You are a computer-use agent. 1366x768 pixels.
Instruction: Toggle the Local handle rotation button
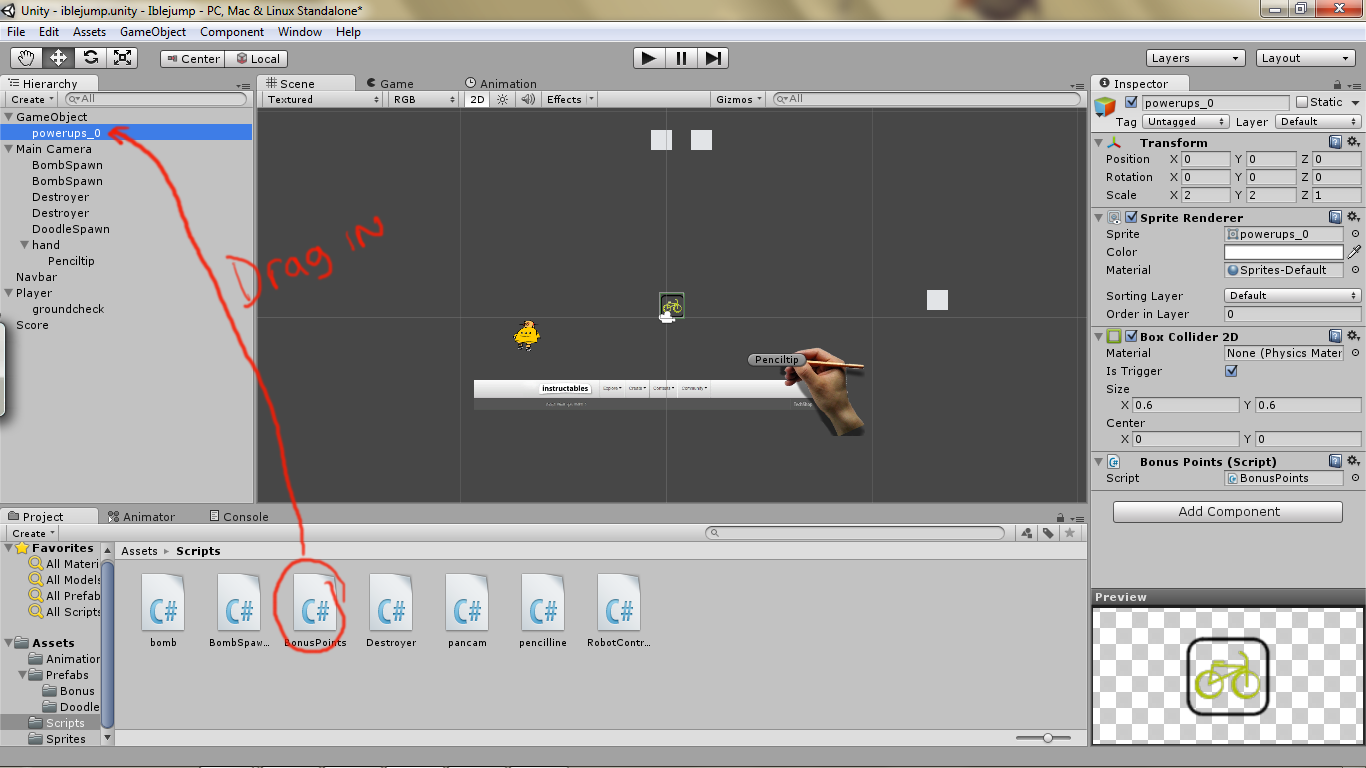coord(256,59)
